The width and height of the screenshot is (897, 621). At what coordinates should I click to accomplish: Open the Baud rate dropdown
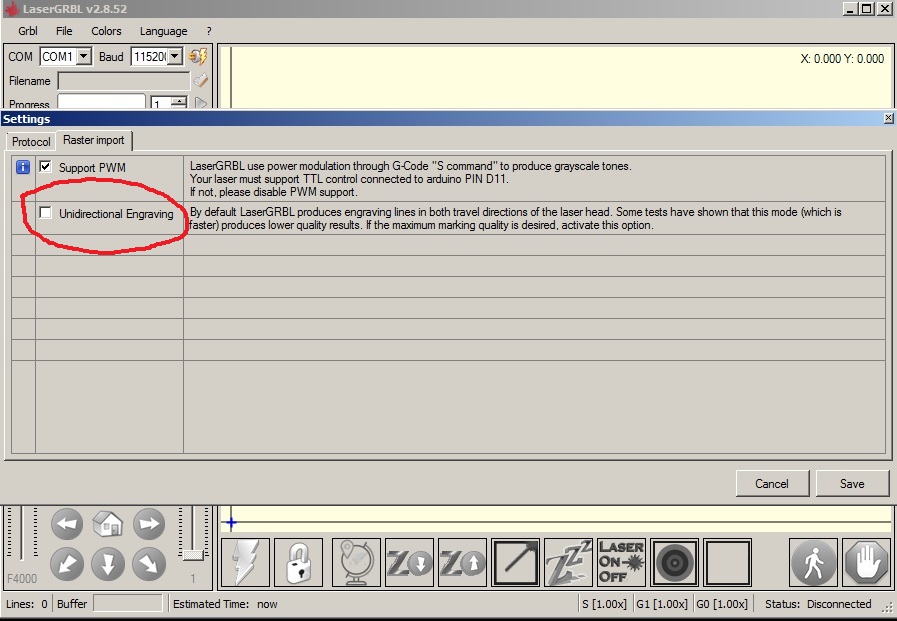pyautogui.click(x=175, y=56)
